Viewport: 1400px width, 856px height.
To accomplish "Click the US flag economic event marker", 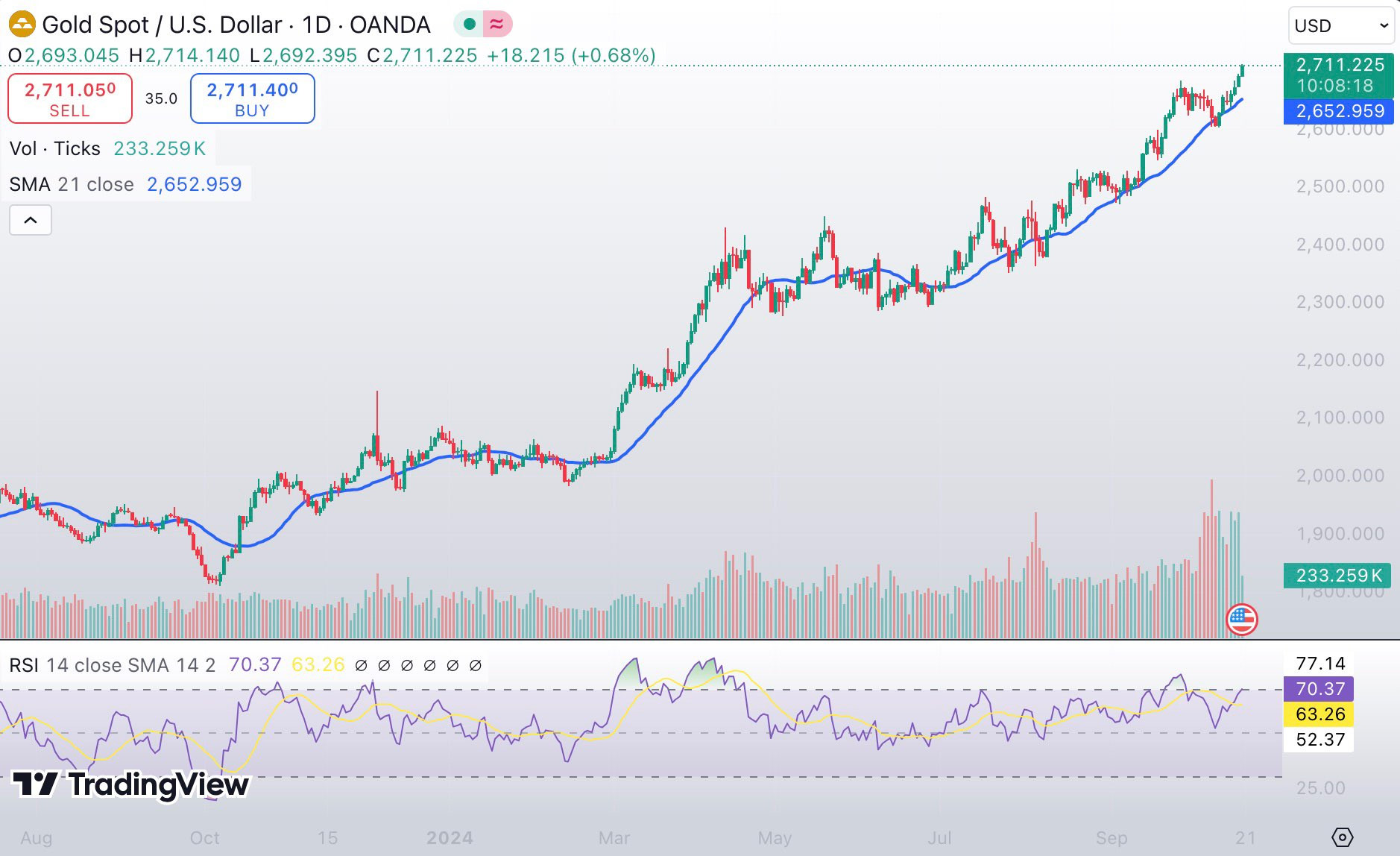I will 1242,619.
